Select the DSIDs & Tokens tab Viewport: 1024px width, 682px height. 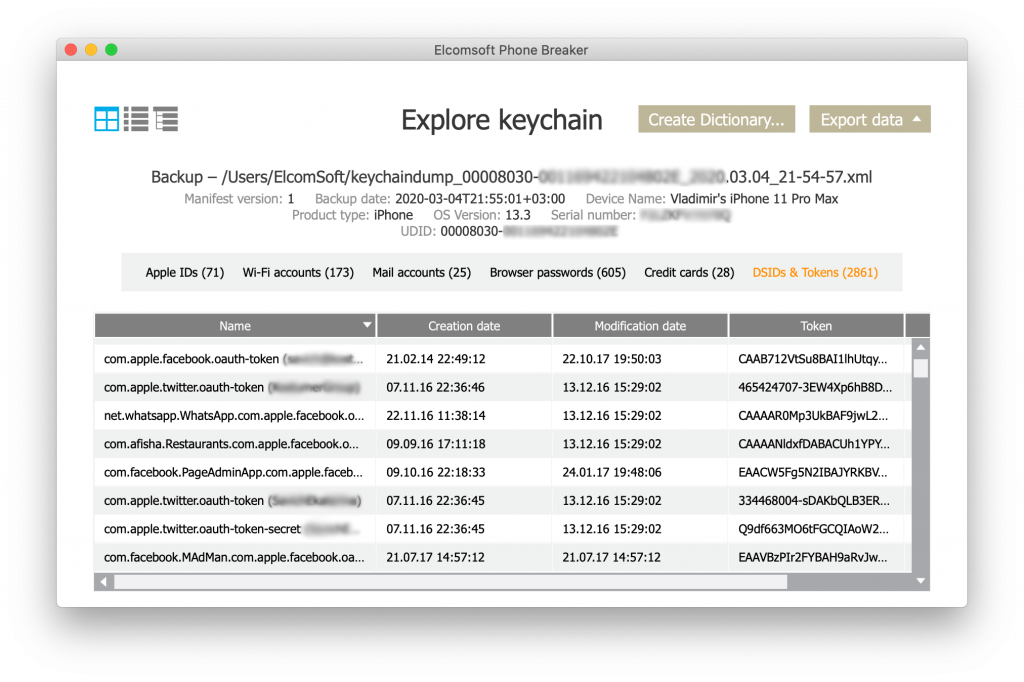point(815,271)
